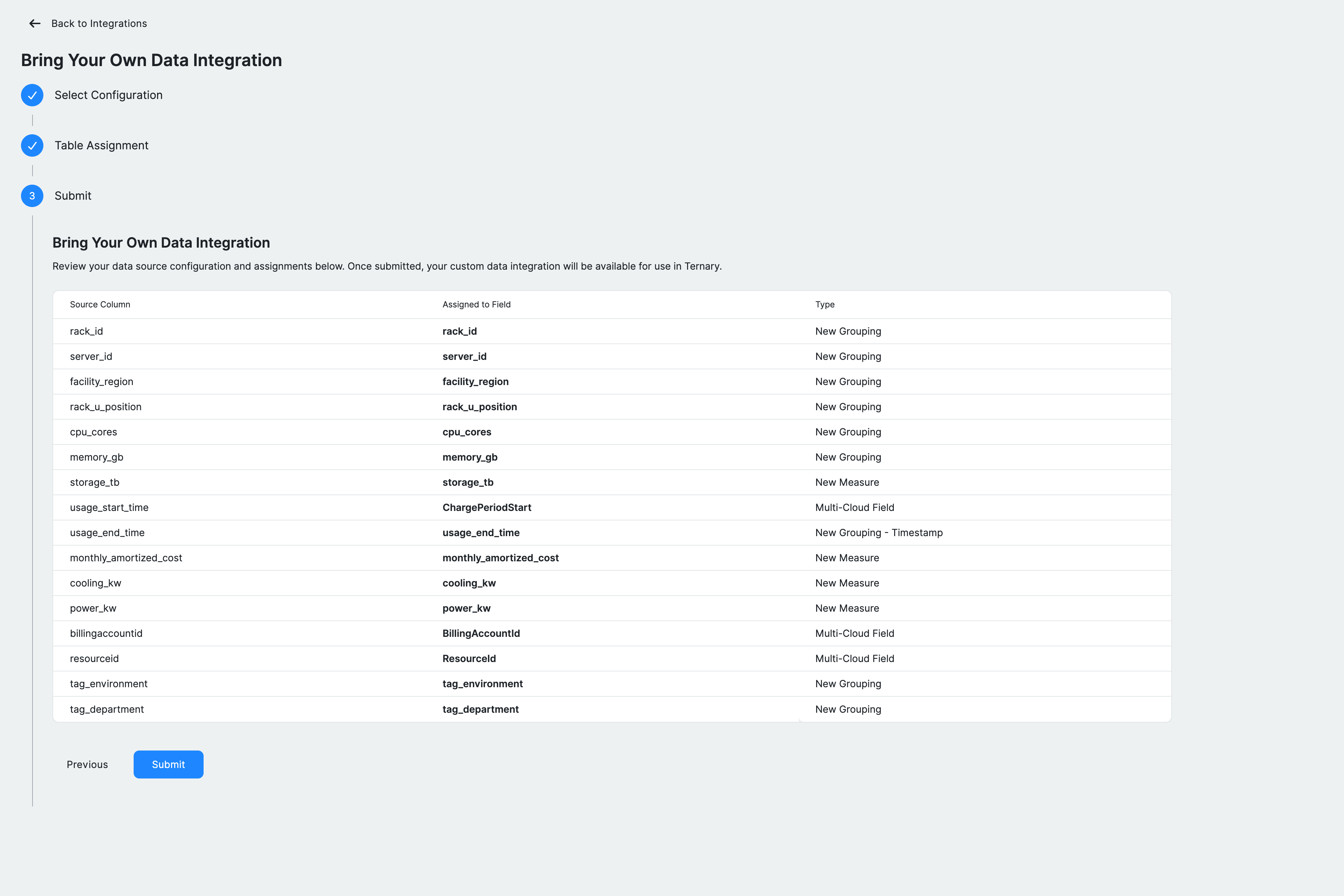
Task: Click the back arrow icon
Action: coord(35,23)
